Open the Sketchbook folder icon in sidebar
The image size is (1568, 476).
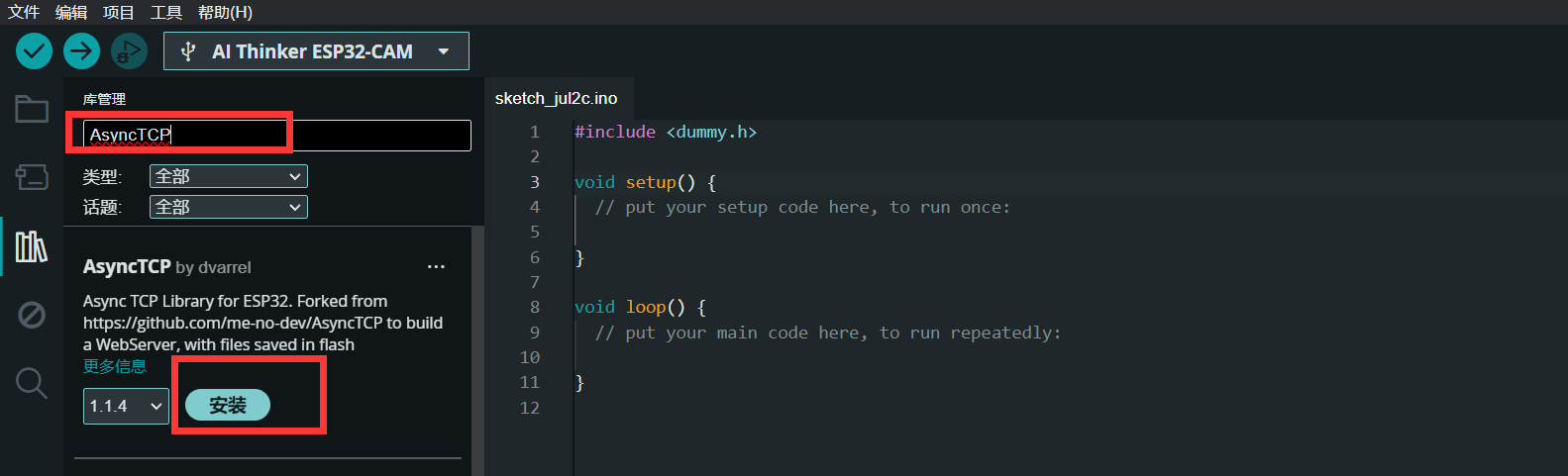(x=32, y=109)
